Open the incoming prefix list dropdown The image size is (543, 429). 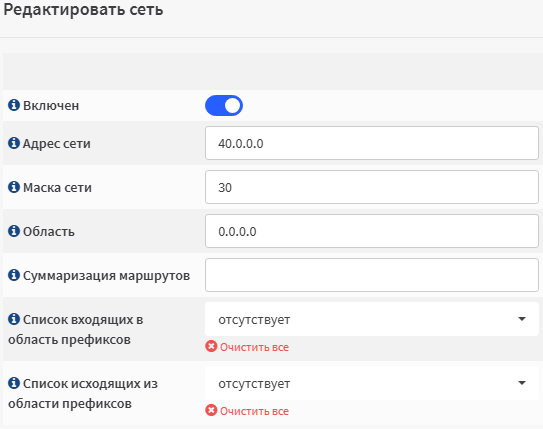tap(372, 319)
